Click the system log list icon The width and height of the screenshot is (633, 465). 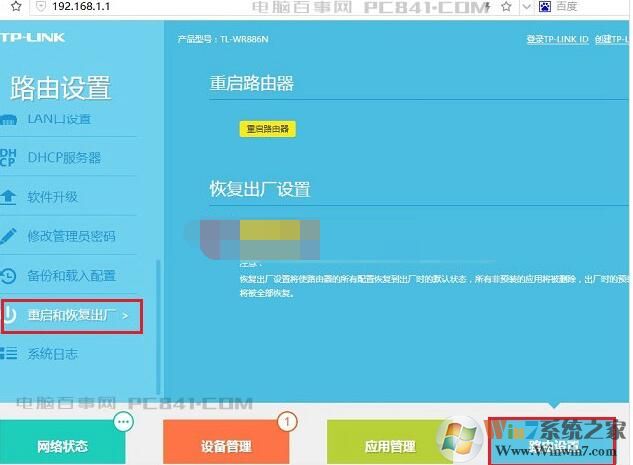tap(8, 354)
